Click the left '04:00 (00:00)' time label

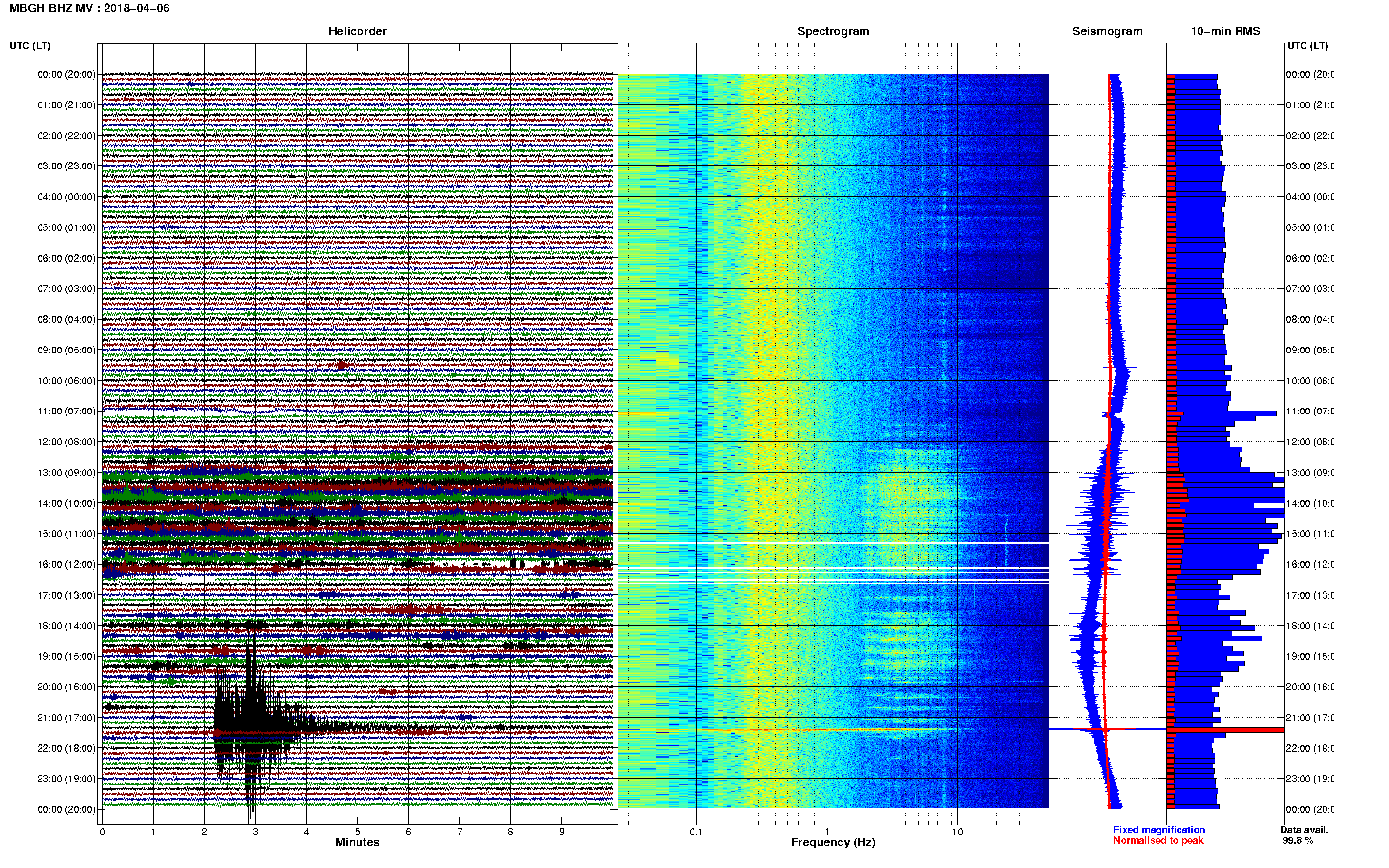(x=66, y=197)
